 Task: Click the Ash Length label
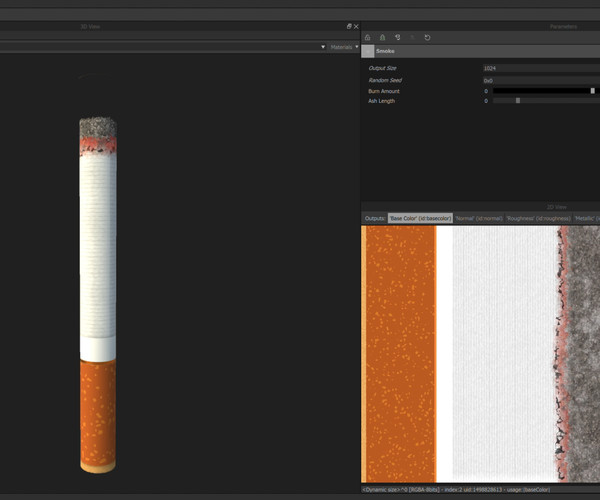pos(381,101)
